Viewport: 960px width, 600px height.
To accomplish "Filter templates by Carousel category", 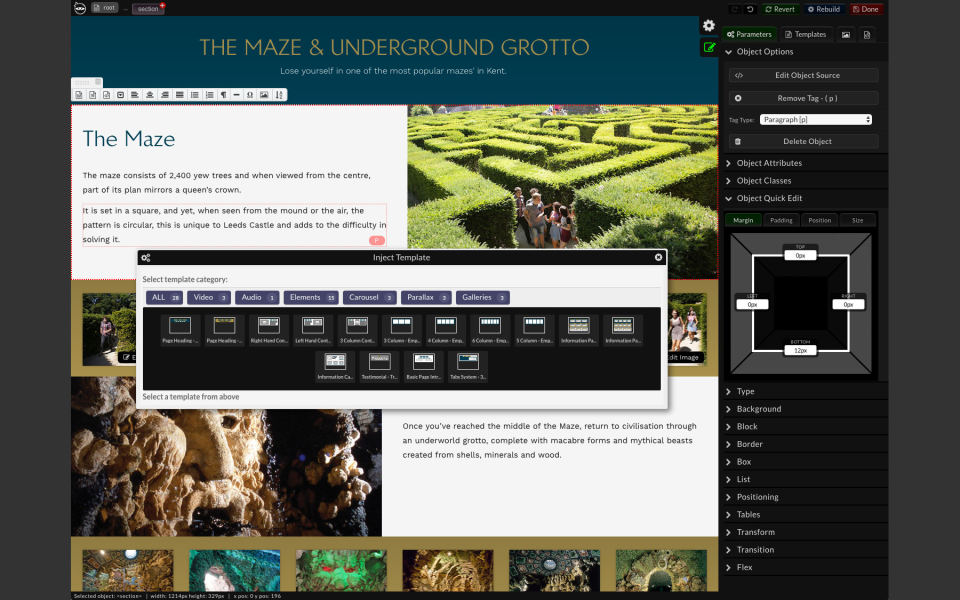I will point(370,298).
